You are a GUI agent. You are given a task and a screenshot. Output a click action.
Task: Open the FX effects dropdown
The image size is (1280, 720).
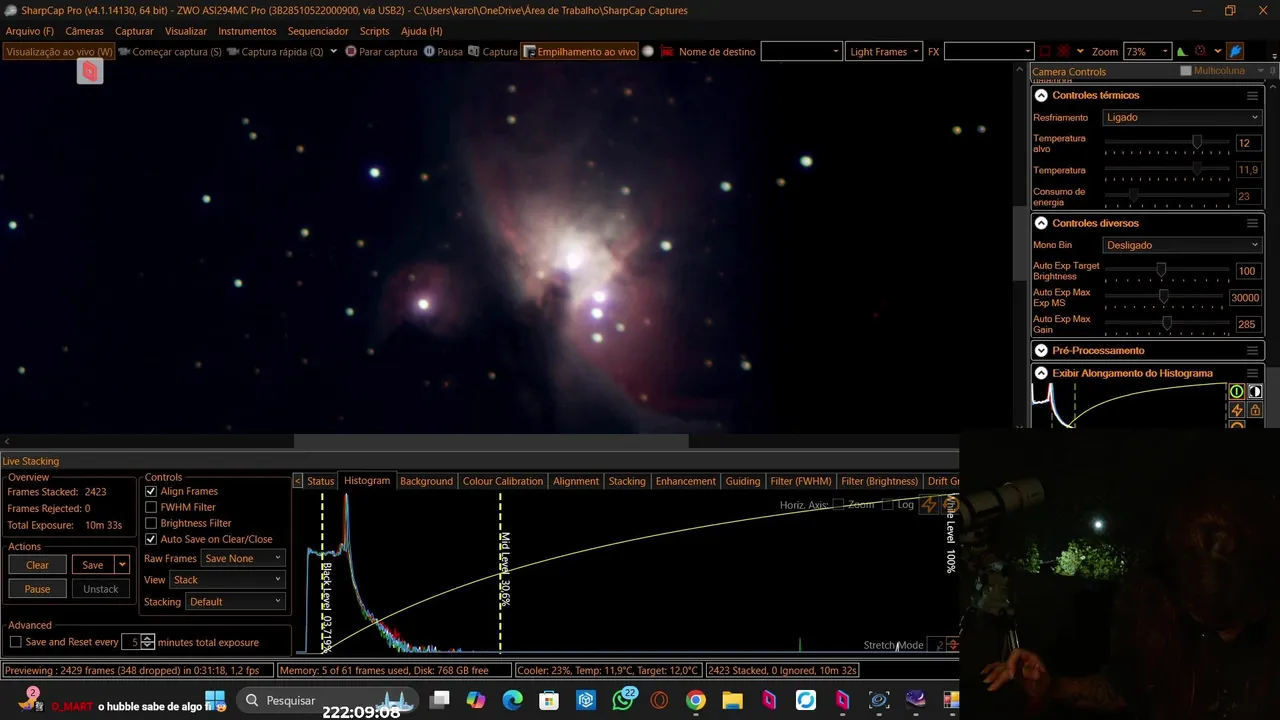click(x=988, y=52)
